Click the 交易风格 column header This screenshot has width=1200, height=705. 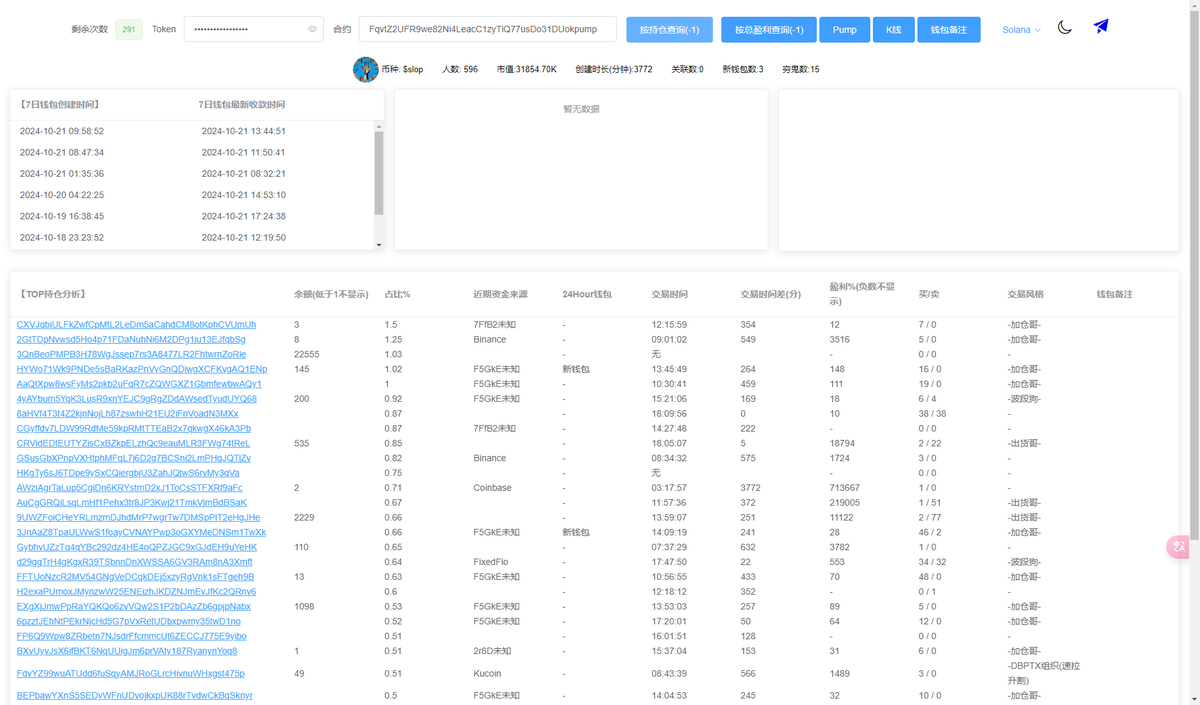[x=1026, y=294]
